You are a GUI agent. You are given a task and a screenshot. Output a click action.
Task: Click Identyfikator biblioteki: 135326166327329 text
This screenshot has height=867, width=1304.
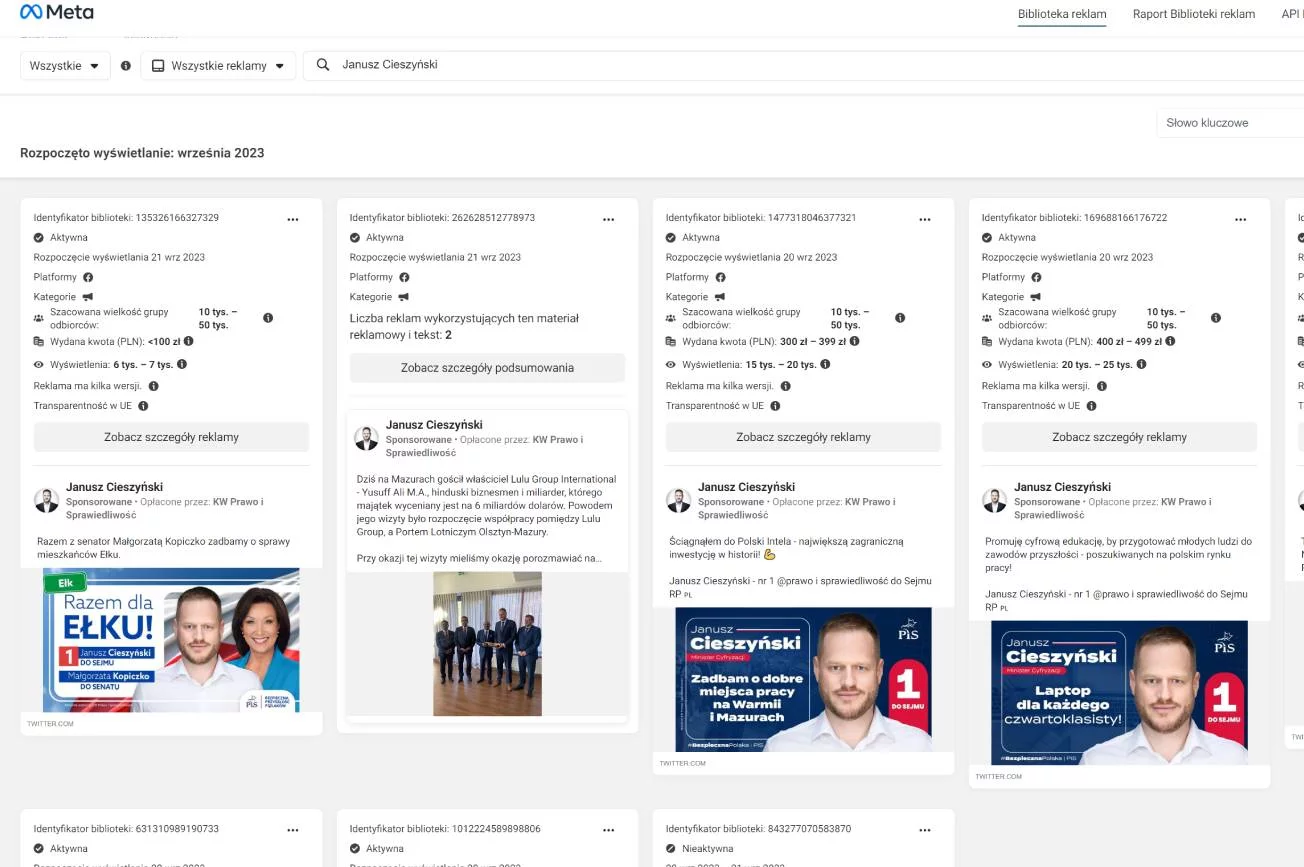126,218
